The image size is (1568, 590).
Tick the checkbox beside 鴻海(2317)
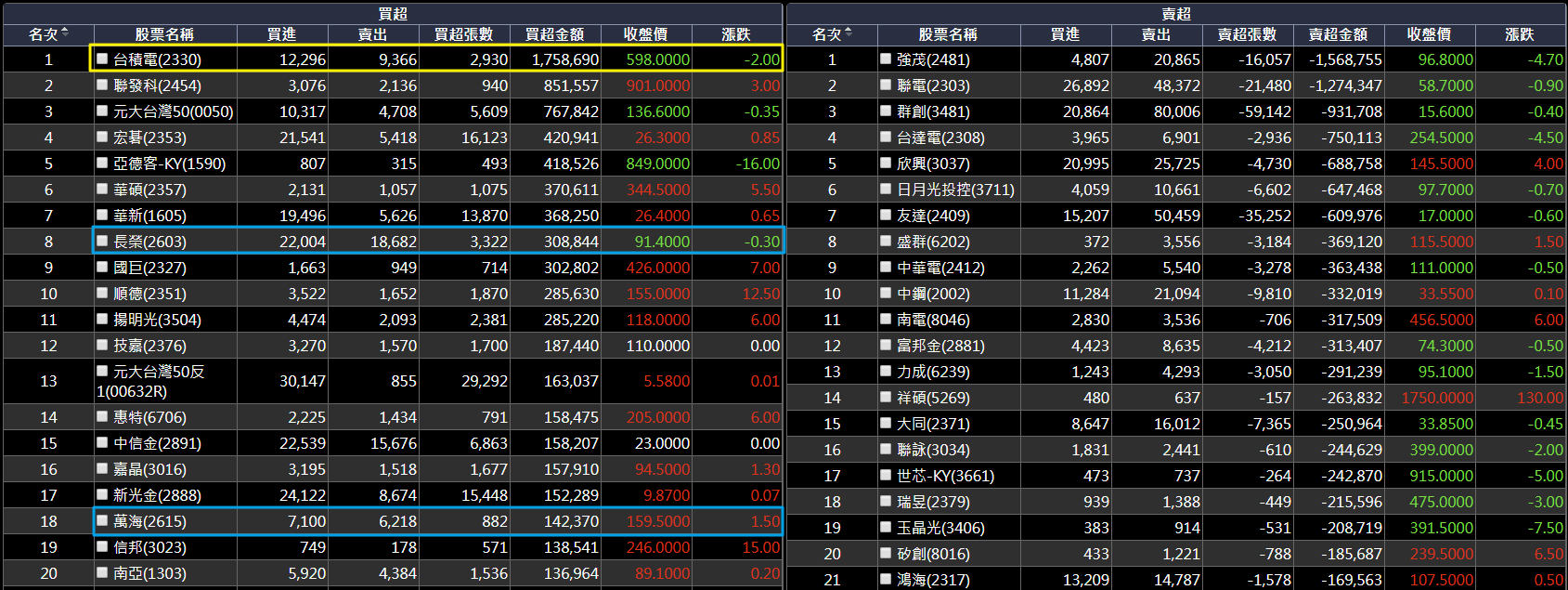tap(886, 579)
